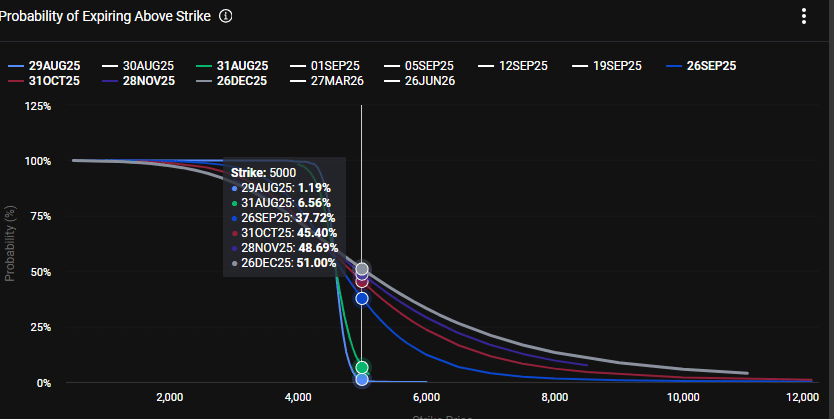Click the Probability of Expiring Above Strike title
The image size is (834, 419).
tap(105, 16)
